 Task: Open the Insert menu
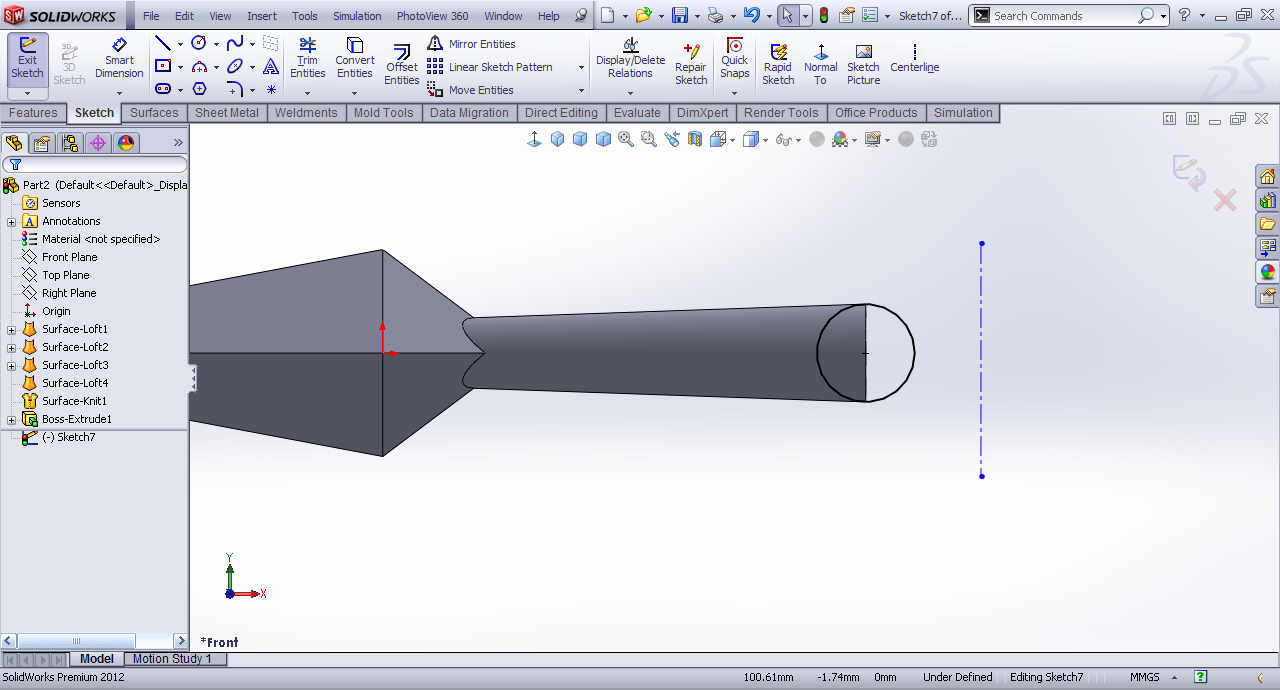(262, 16)
